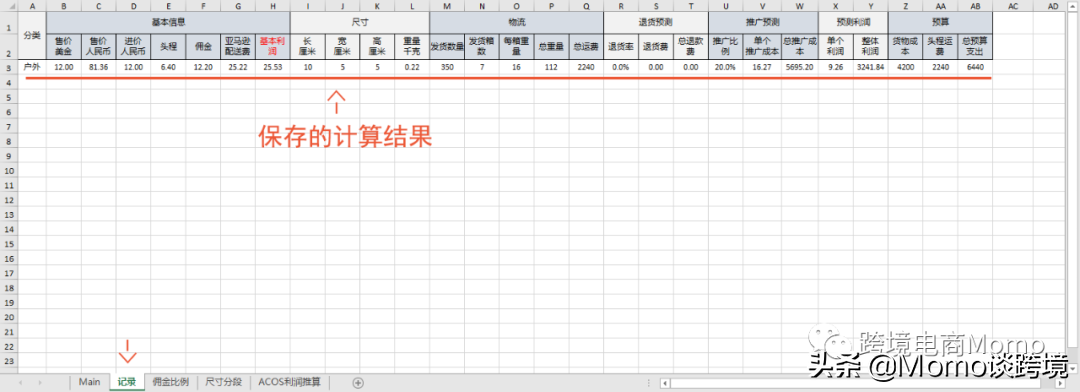This screenshot has height=392, width=1080.
Task: Click the 头程 header cell
Action: click(168, 46)
